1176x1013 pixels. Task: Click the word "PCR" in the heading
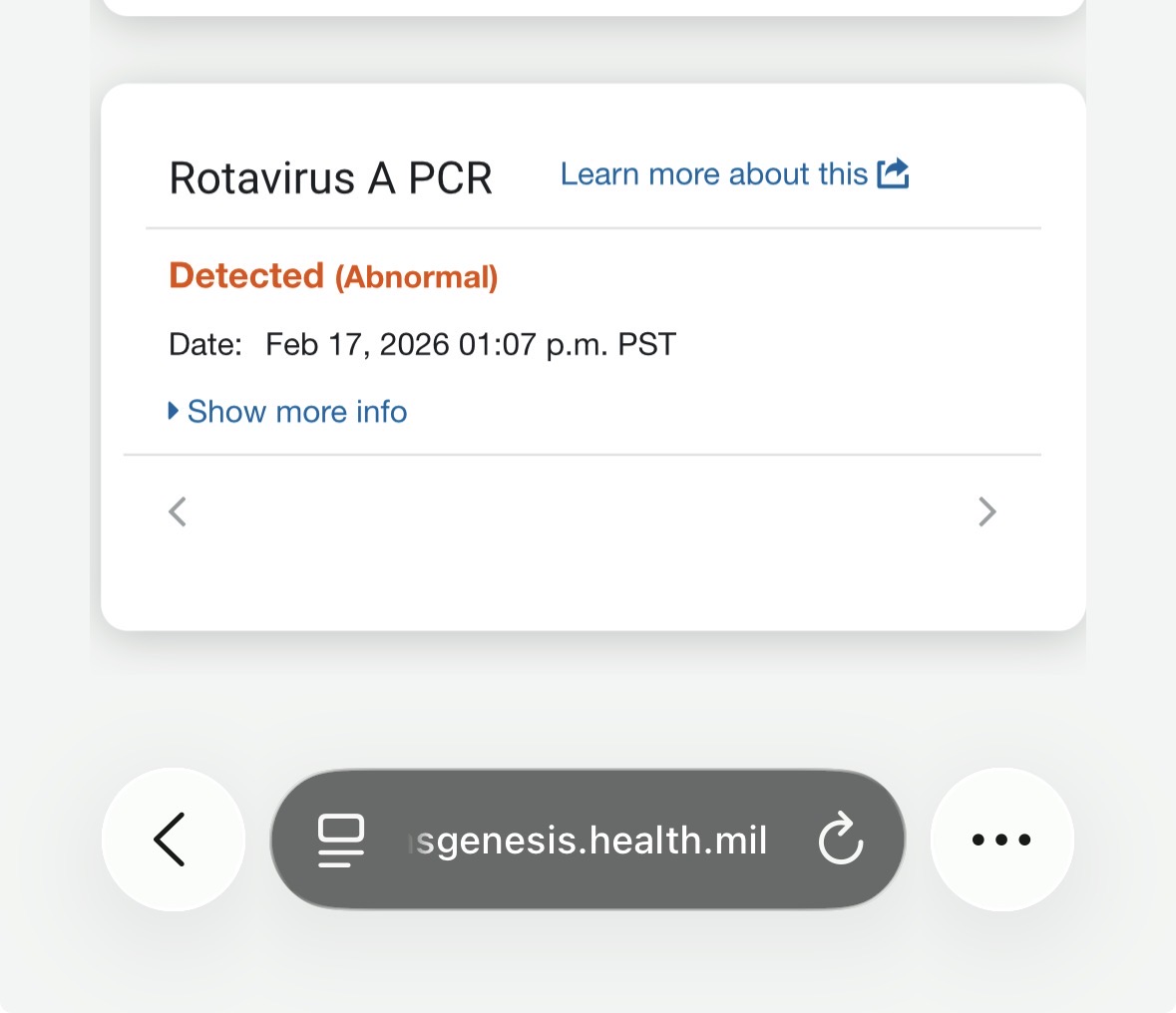click(x=450, y=179)
